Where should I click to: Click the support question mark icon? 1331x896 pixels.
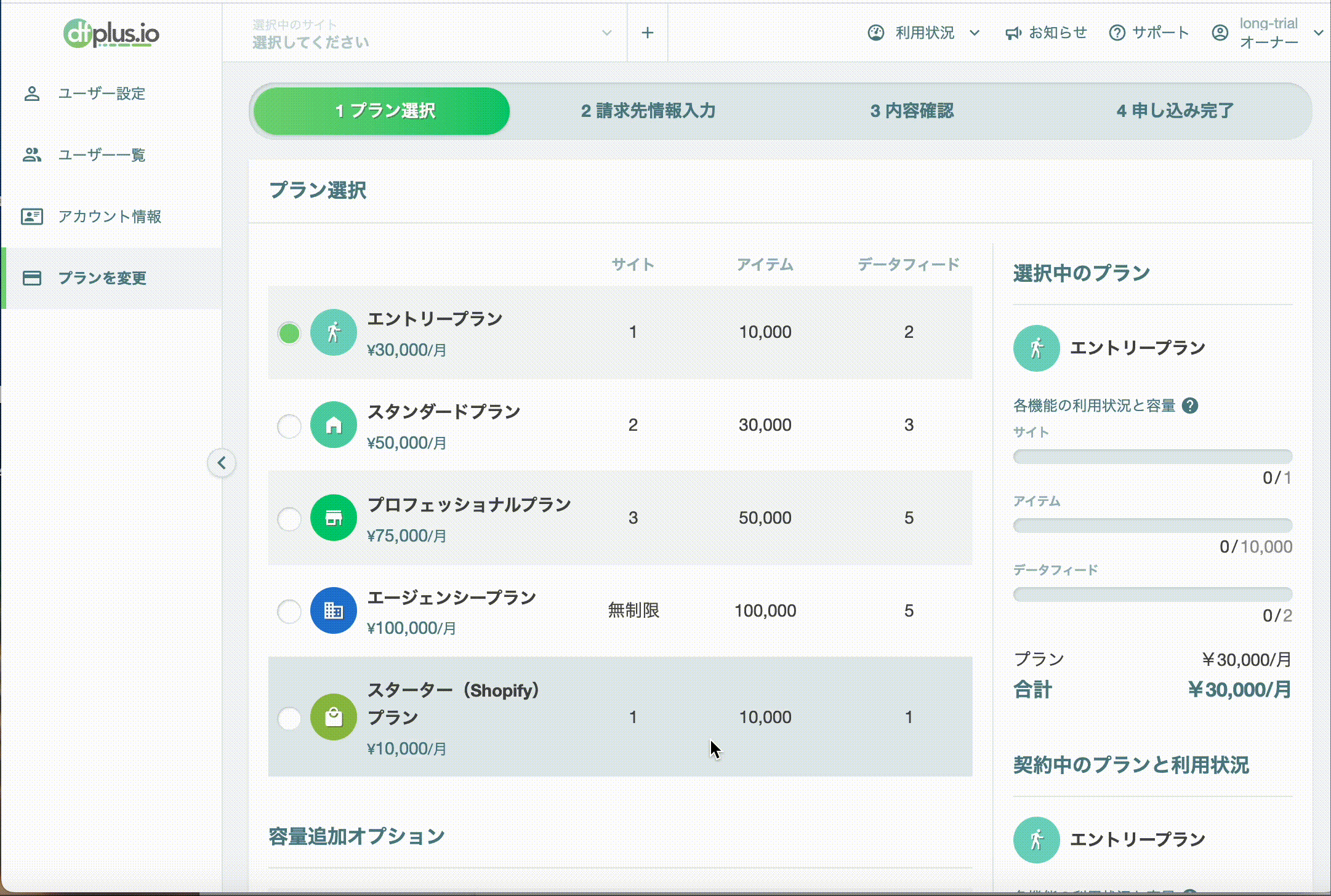[x=1117, y=33]
